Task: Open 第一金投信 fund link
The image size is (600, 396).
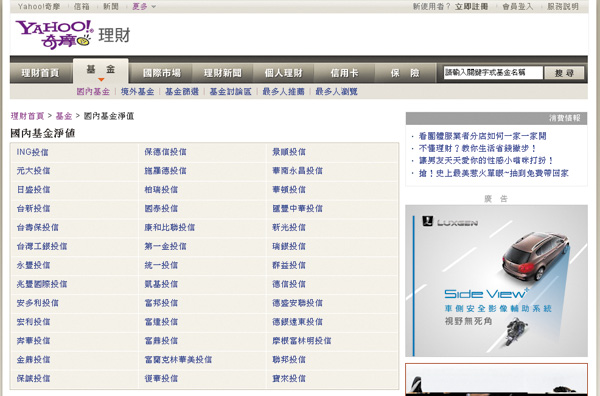Action: pyautogui.click(x=165, y=246)
